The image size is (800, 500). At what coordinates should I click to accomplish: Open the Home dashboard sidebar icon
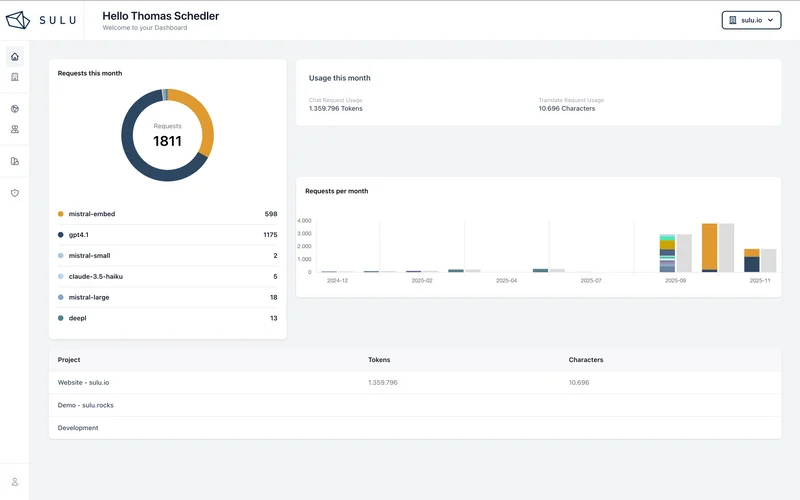tap(15, 57)
